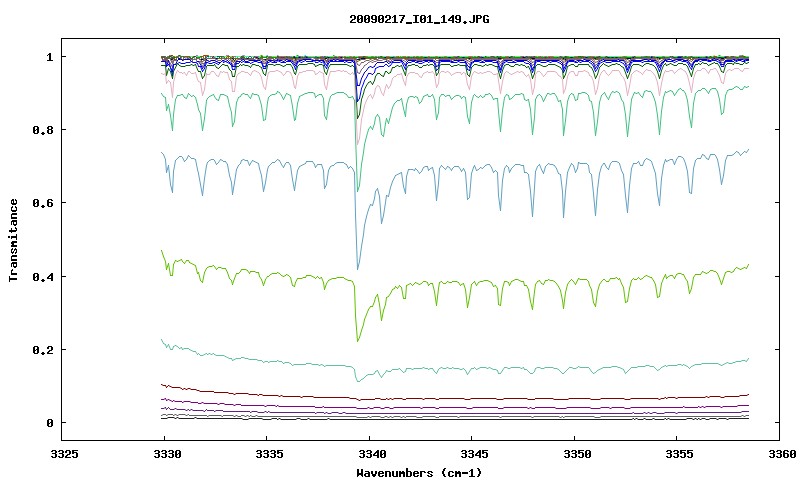The height and width of the screenshot is (480, 800).
Task: Click the y-axis tick label 0.8
Action: tap(43, 130)
